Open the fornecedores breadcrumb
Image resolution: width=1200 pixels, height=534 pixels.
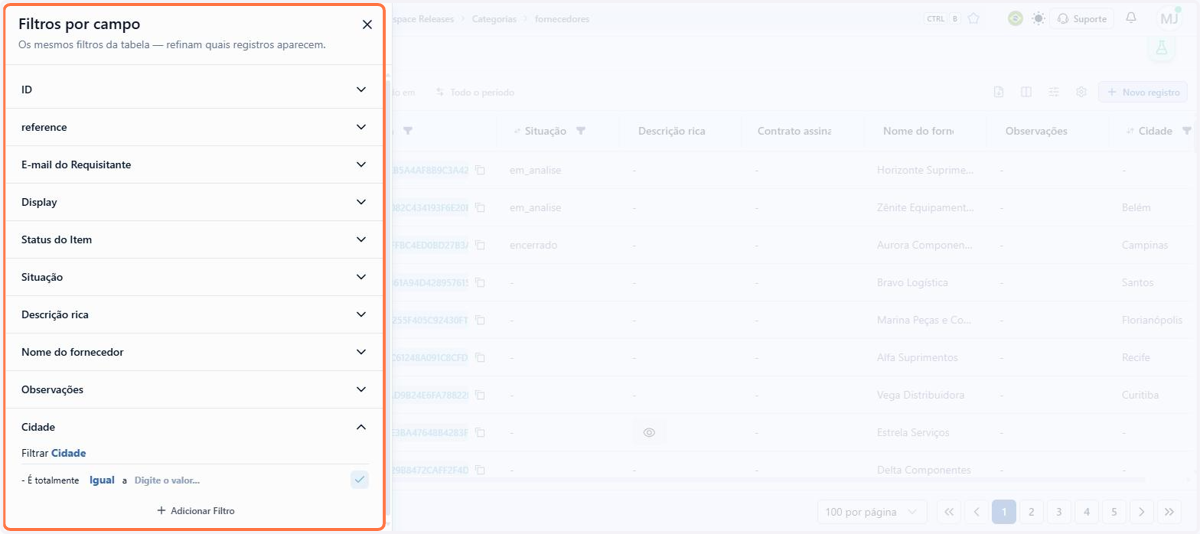tap(562, 19)
